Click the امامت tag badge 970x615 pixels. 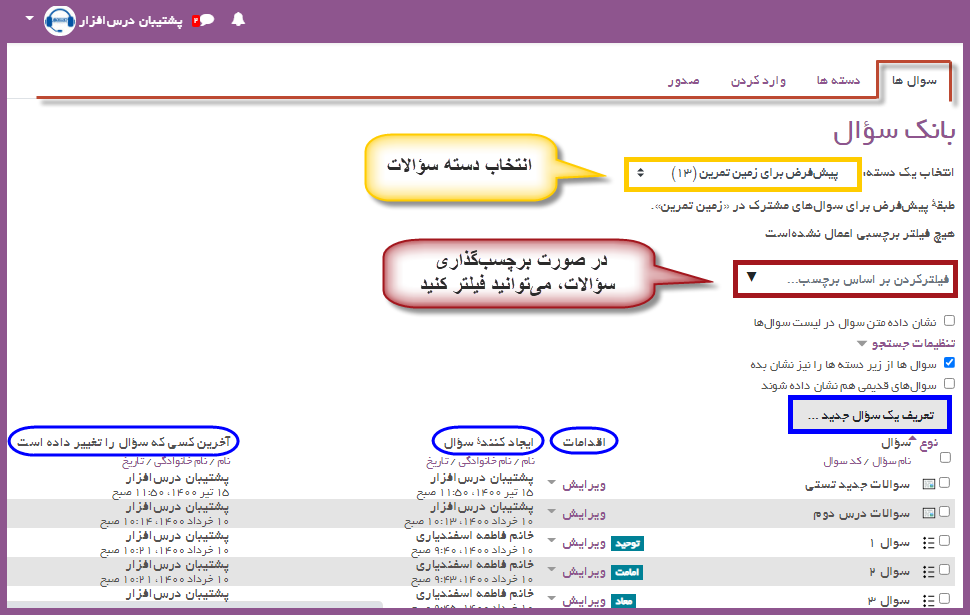627,572
